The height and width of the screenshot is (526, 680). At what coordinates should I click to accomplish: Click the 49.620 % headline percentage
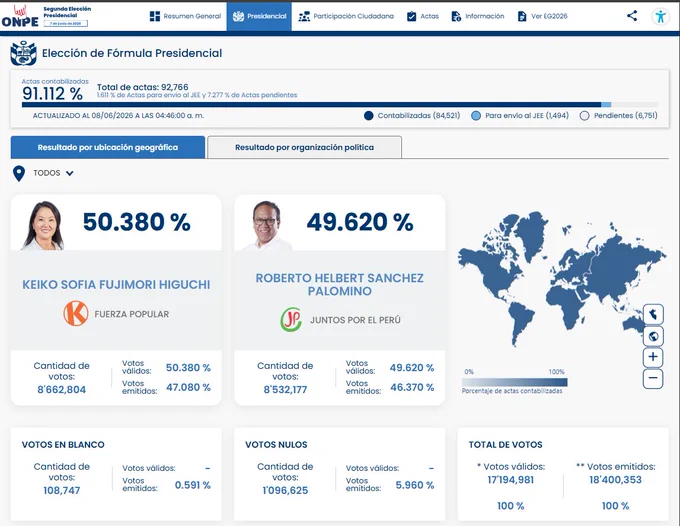point(360,222)
